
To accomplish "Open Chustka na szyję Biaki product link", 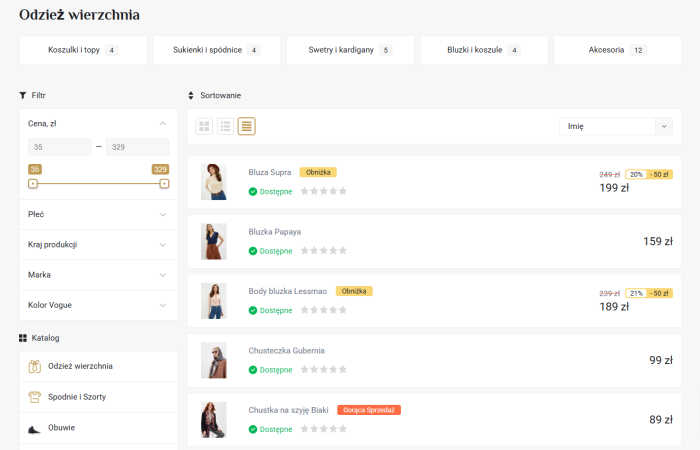I will point(288,410).
